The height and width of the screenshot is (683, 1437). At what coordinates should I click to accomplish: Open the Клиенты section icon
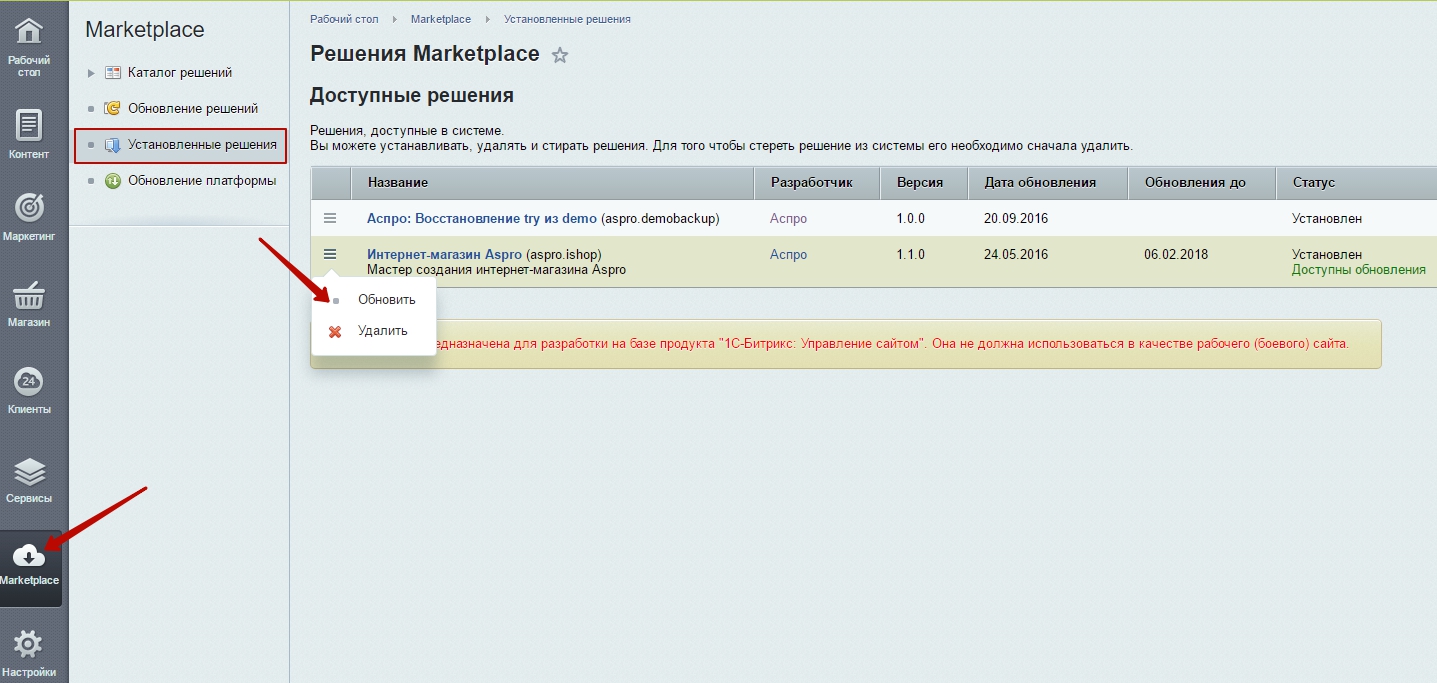[29, 382]
